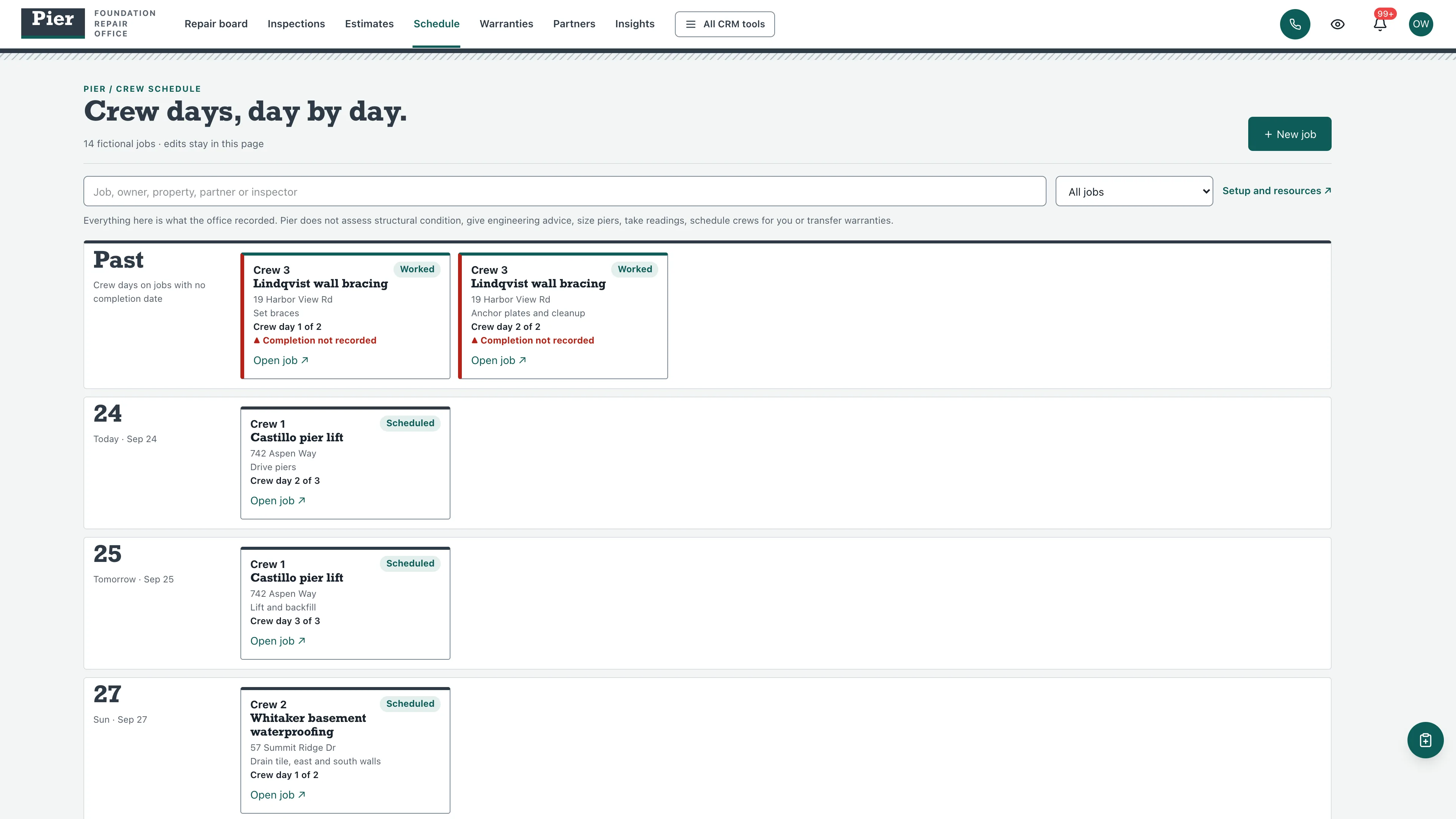Click the New job button
The height and width of the screenshot is (819, 1456).
1289,134
